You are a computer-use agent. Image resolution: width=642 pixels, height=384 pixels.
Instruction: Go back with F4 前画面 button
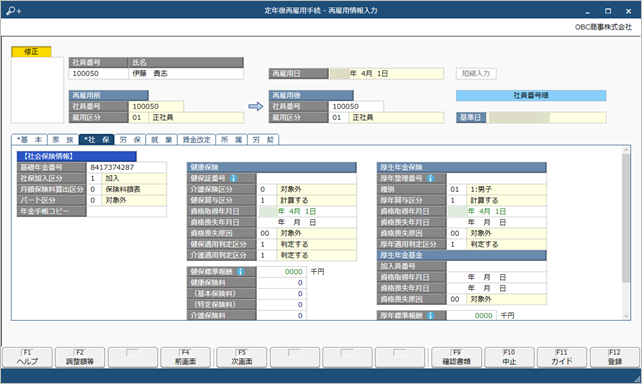click(185, 357)
